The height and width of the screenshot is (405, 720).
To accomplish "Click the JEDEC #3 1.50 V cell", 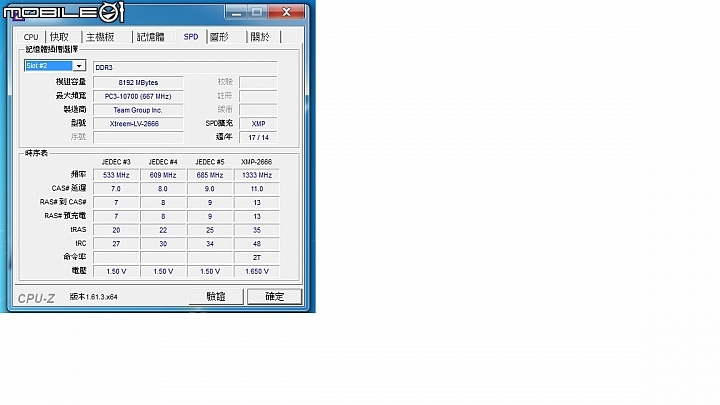I will click(x=116, y=272).
